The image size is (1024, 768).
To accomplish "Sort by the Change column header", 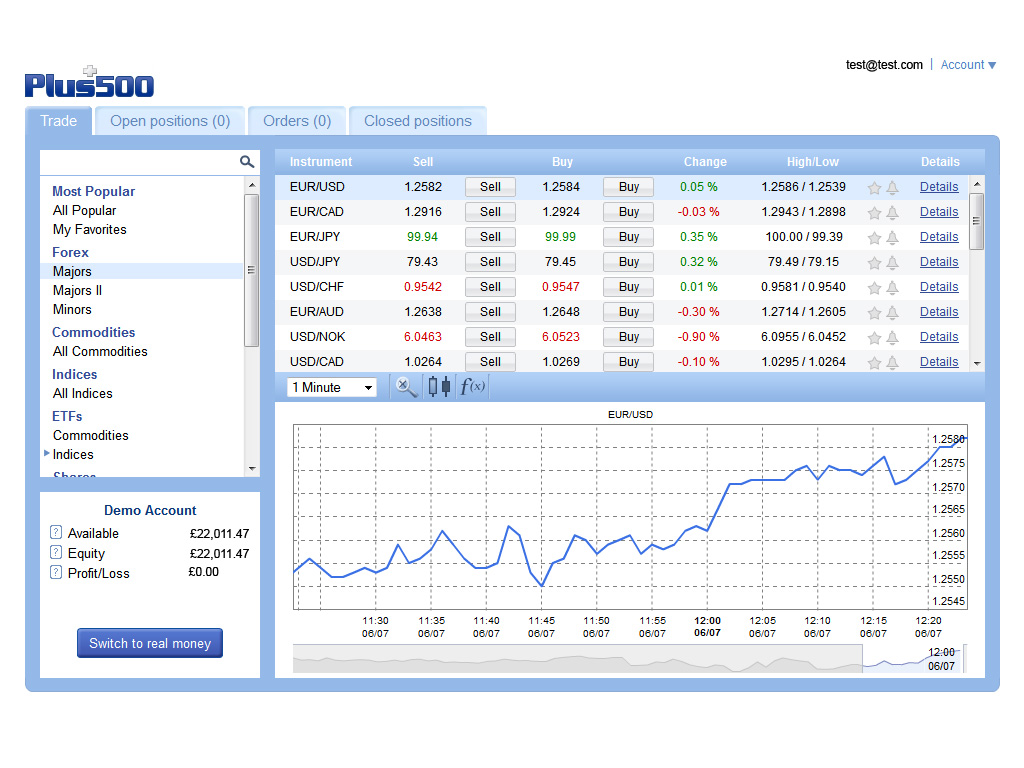I will click(x=705, y=162).
